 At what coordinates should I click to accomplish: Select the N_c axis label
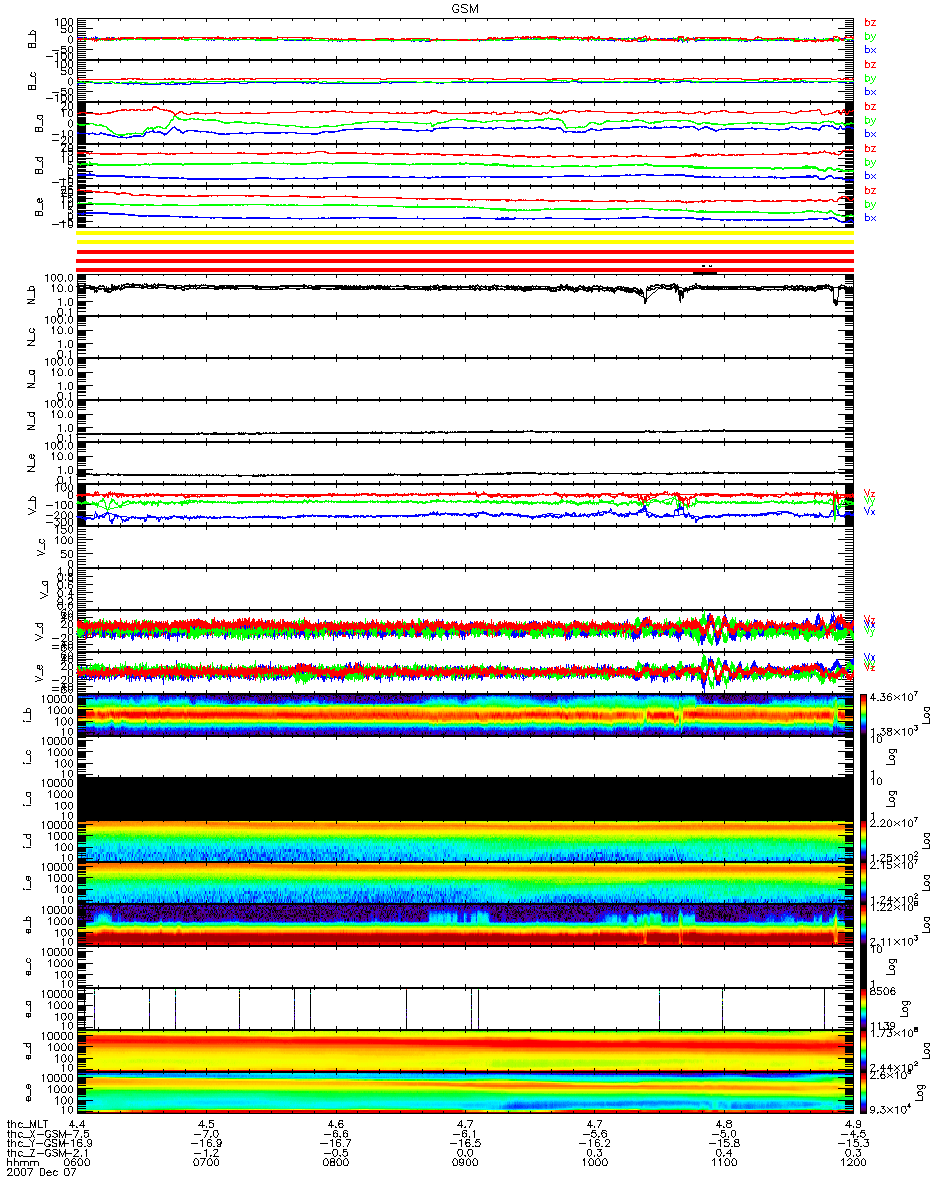(x=33, y=336)
